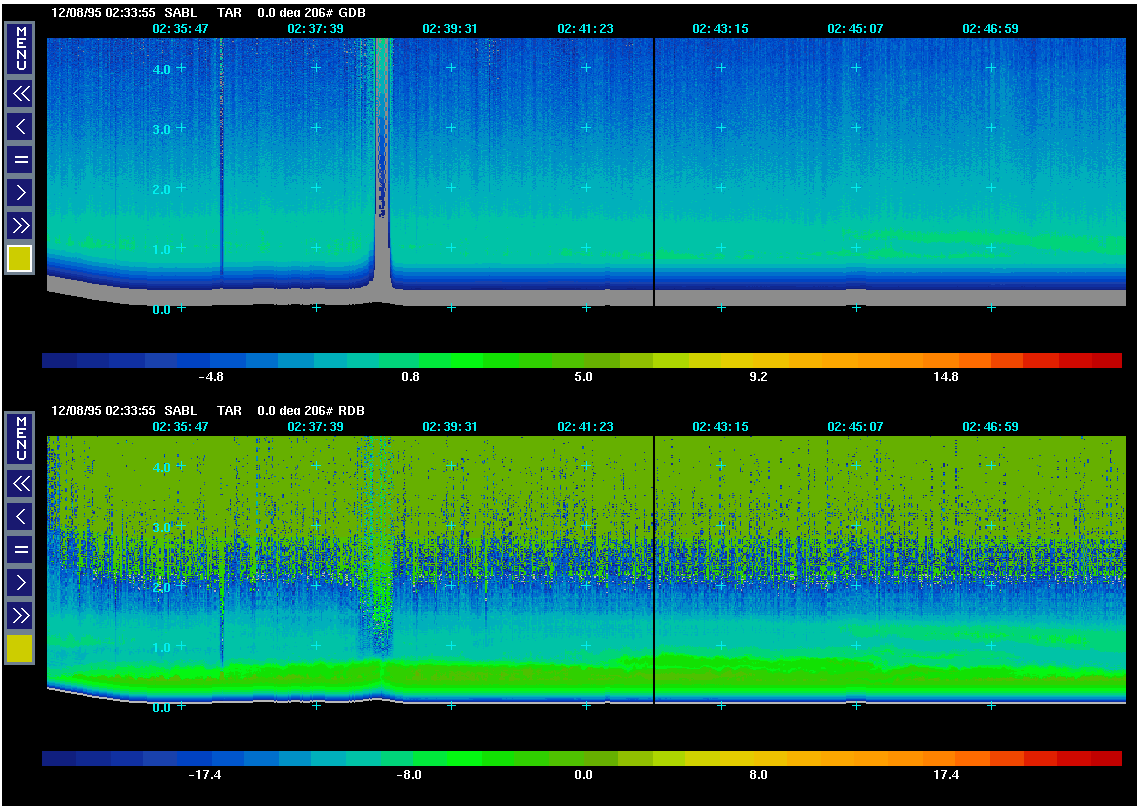Click the yellow square in top GDB panel
The image size is (1141, 810).
pos(20,259)
